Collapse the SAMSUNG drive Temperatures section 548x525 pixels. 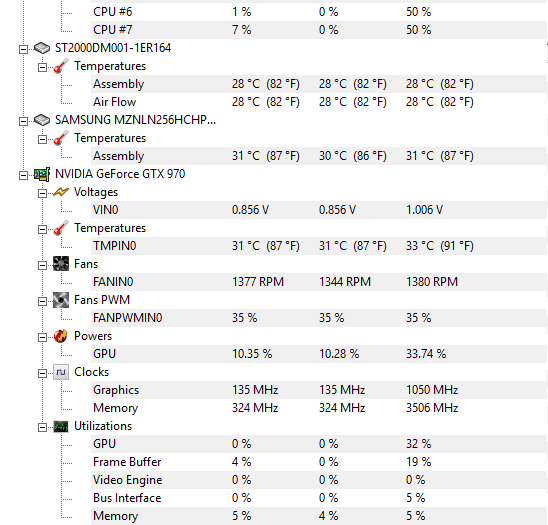[x=42, y=139]
